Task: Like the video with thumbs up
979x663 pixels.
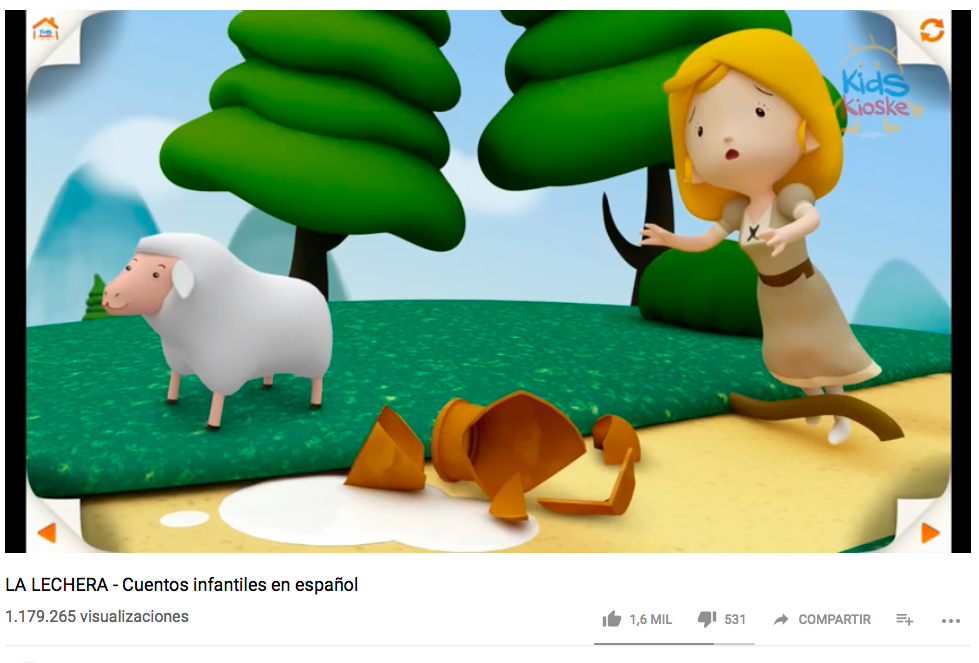Action: (612, 619)
